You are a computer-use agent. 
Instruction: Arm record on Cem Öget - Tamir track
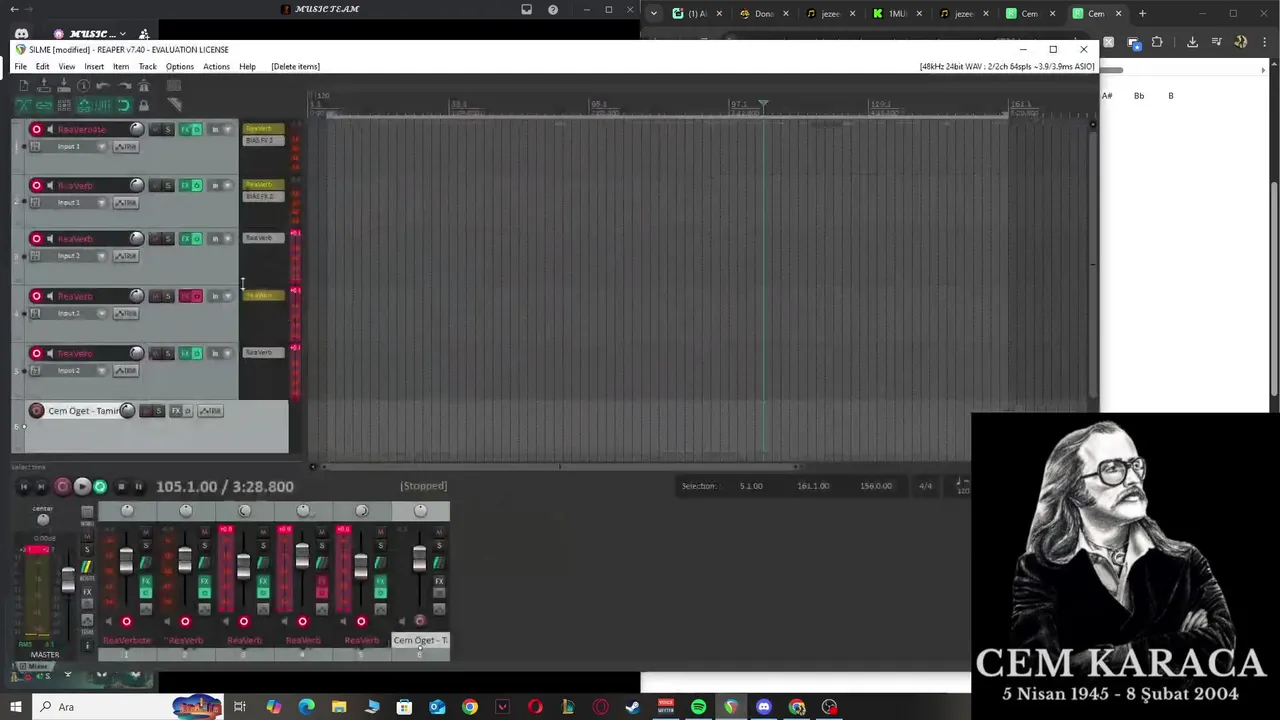point(37,411)
